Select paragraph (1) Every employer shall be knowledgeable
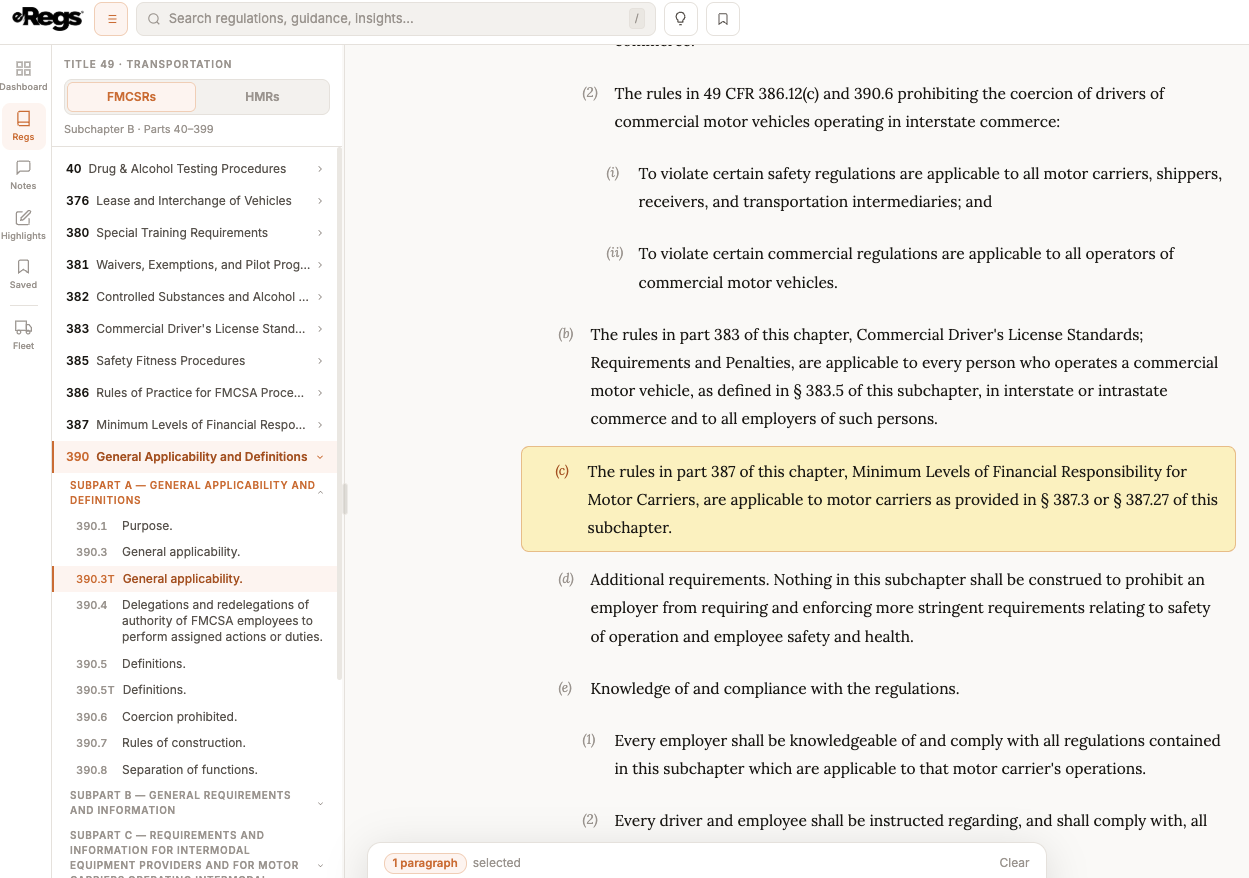This screenshot has width=1249, height=878. (902, 755)
